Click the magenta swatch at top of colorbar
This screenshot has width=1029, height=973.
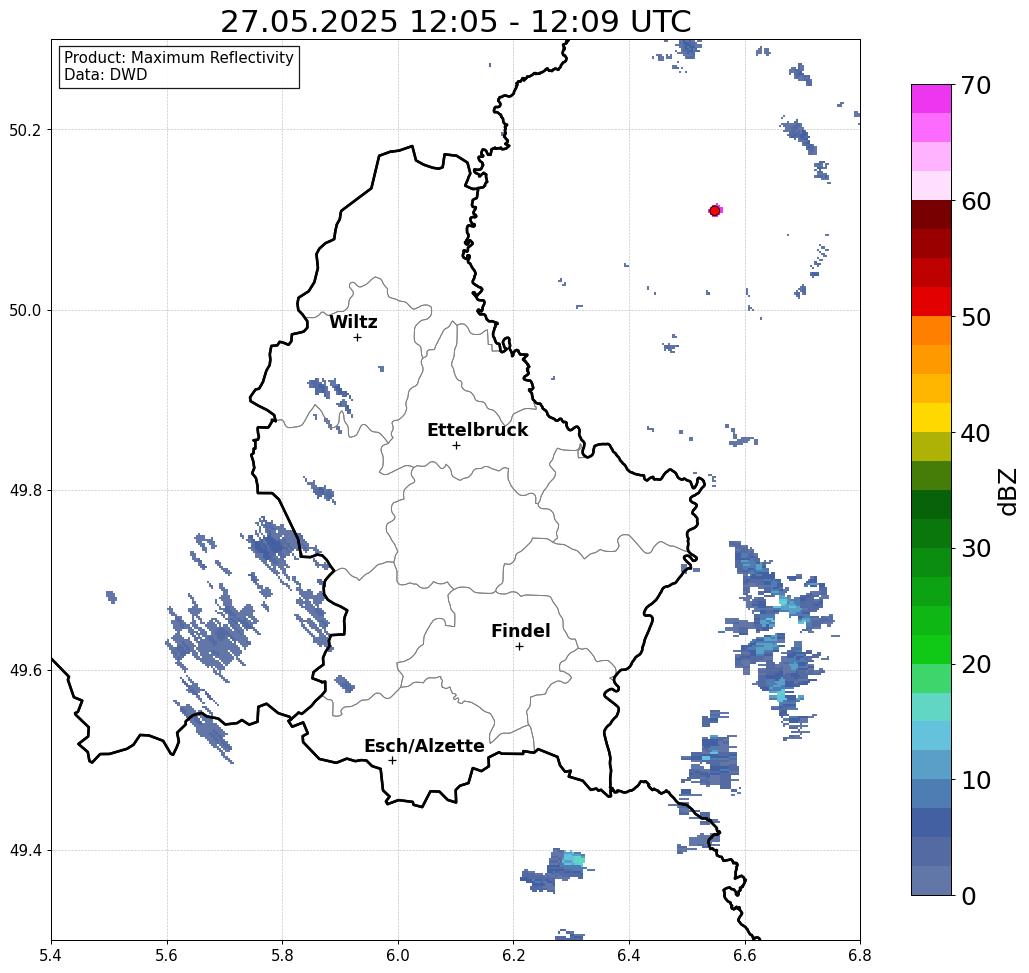click(931, 99)
